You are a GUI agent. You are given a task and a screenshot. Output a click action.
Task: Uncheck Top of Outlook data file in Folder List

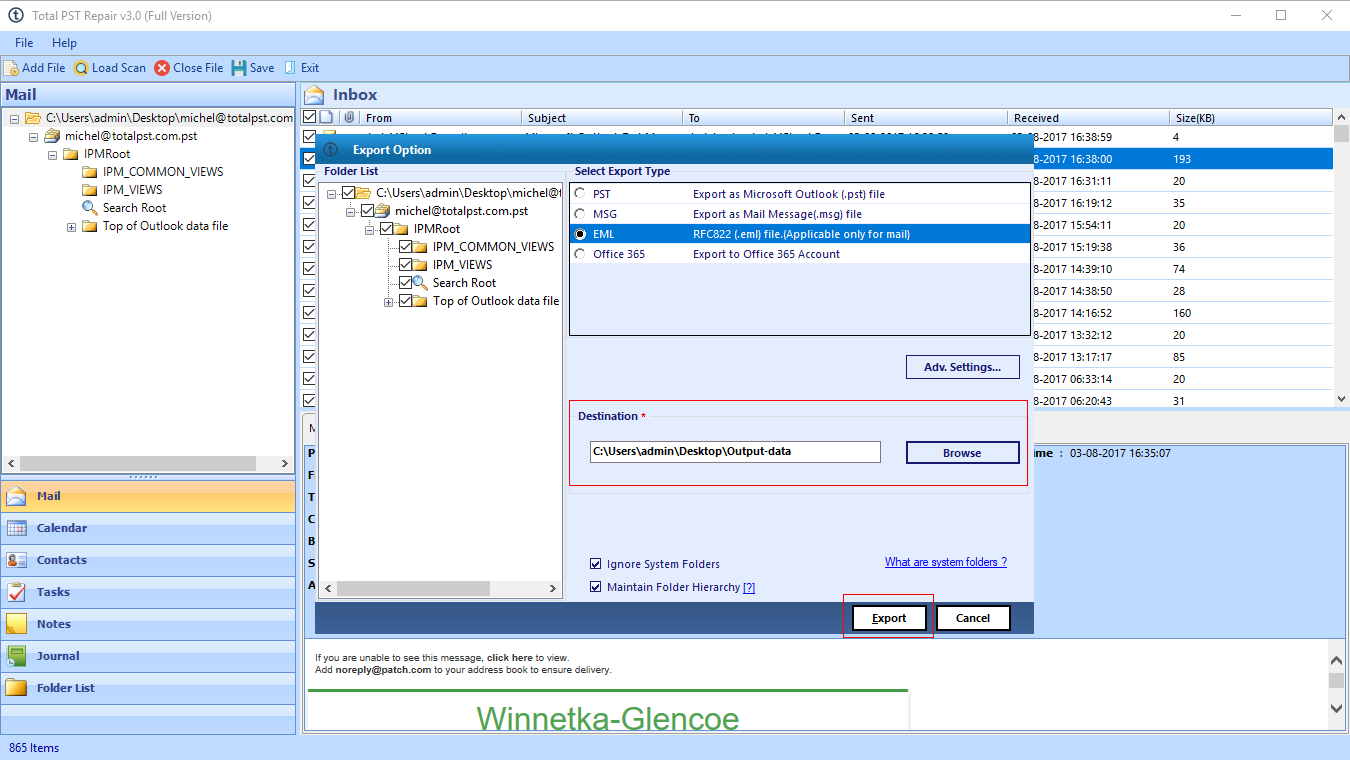pos(405,301)
